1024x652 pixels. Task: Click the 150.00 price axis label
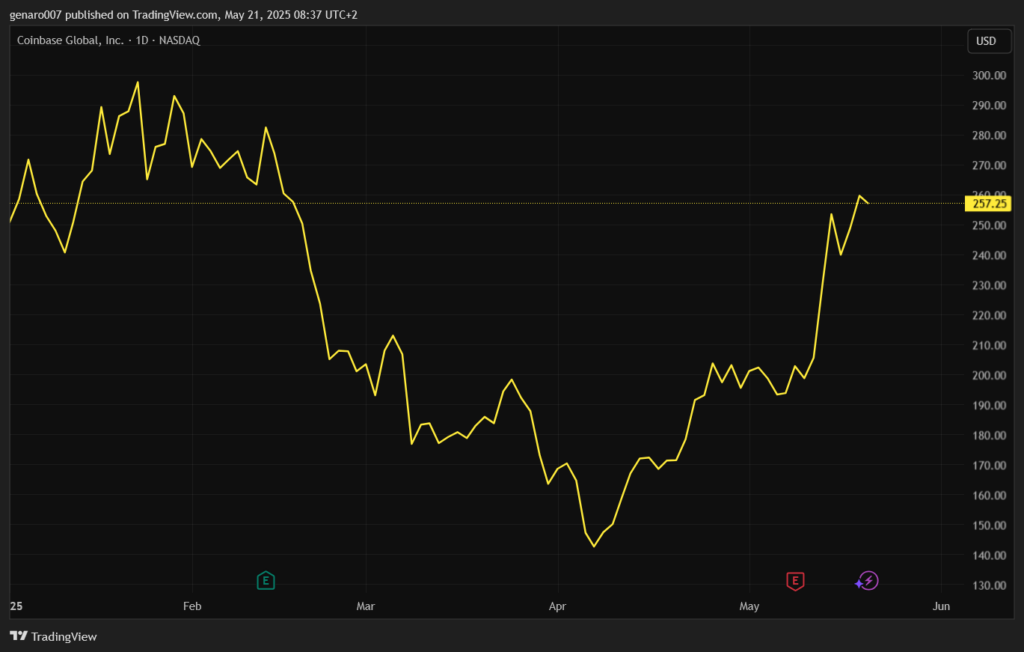[x=987, y=525]
